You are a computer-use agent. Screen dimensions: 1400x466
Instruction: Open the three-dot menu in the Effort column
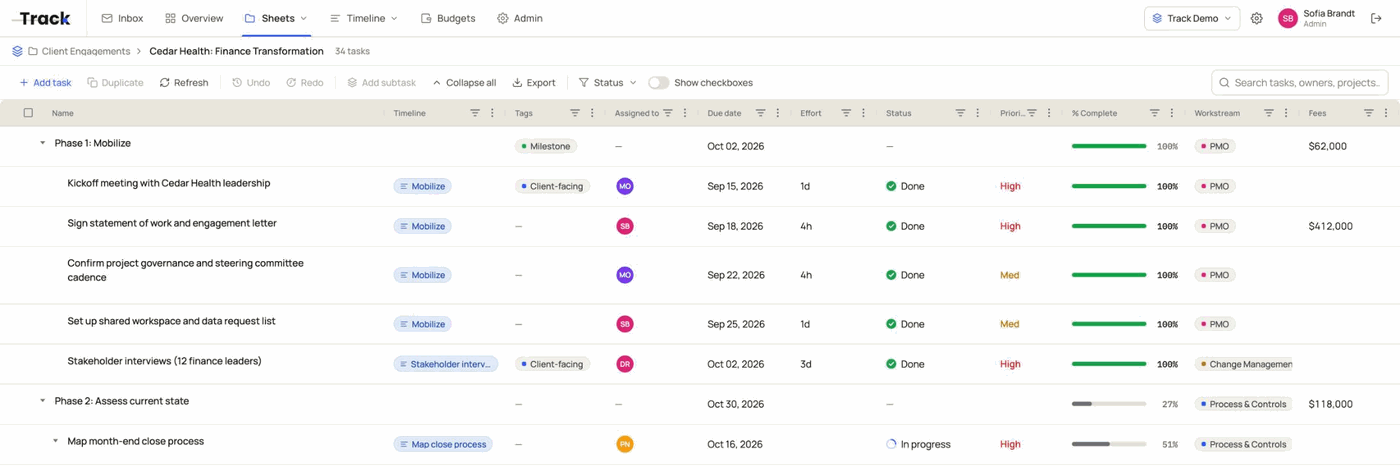coord(864,113)
